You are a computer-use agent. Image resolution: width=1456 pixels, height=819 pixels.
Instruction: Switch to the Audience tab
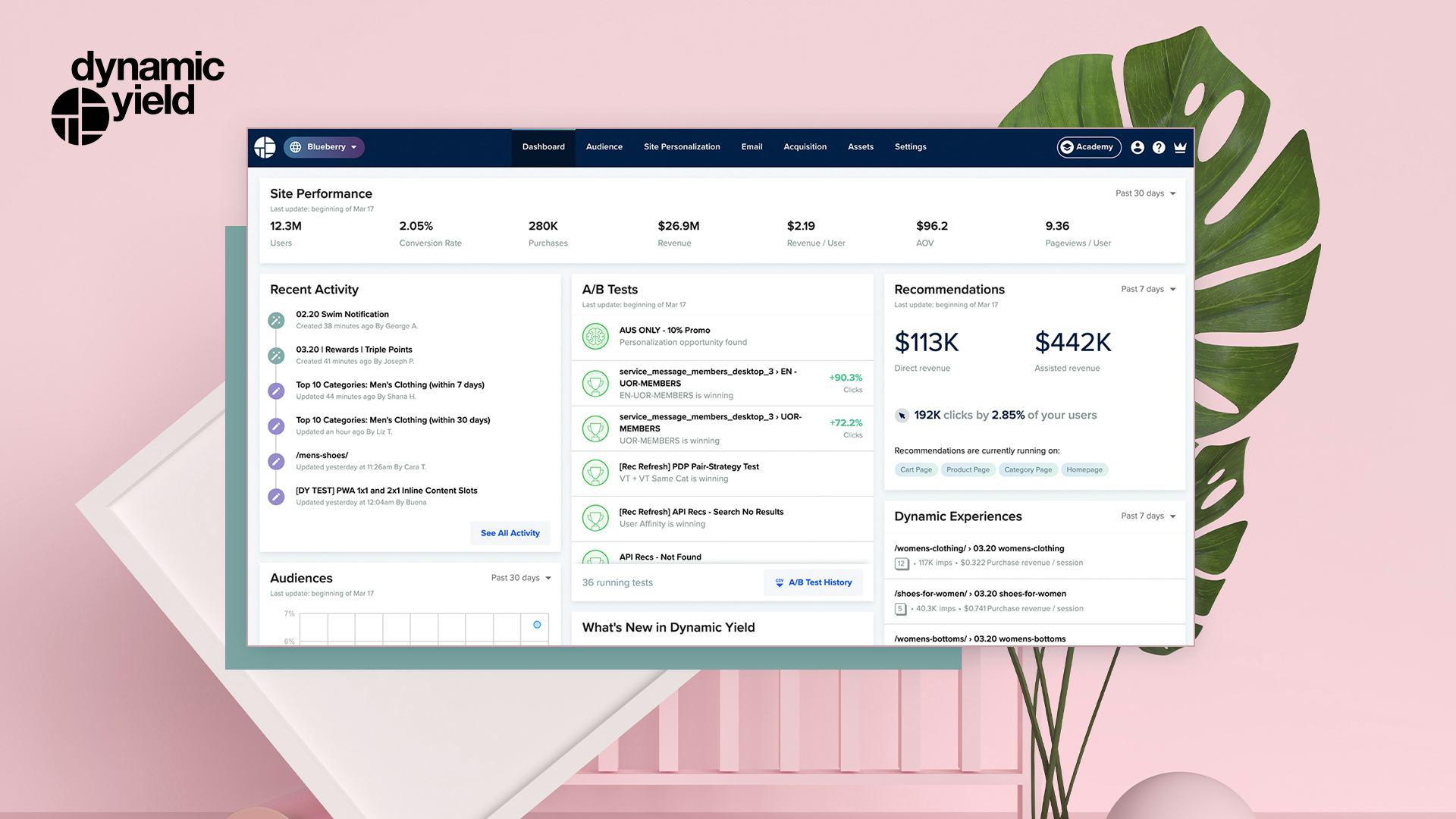[604, 147]
